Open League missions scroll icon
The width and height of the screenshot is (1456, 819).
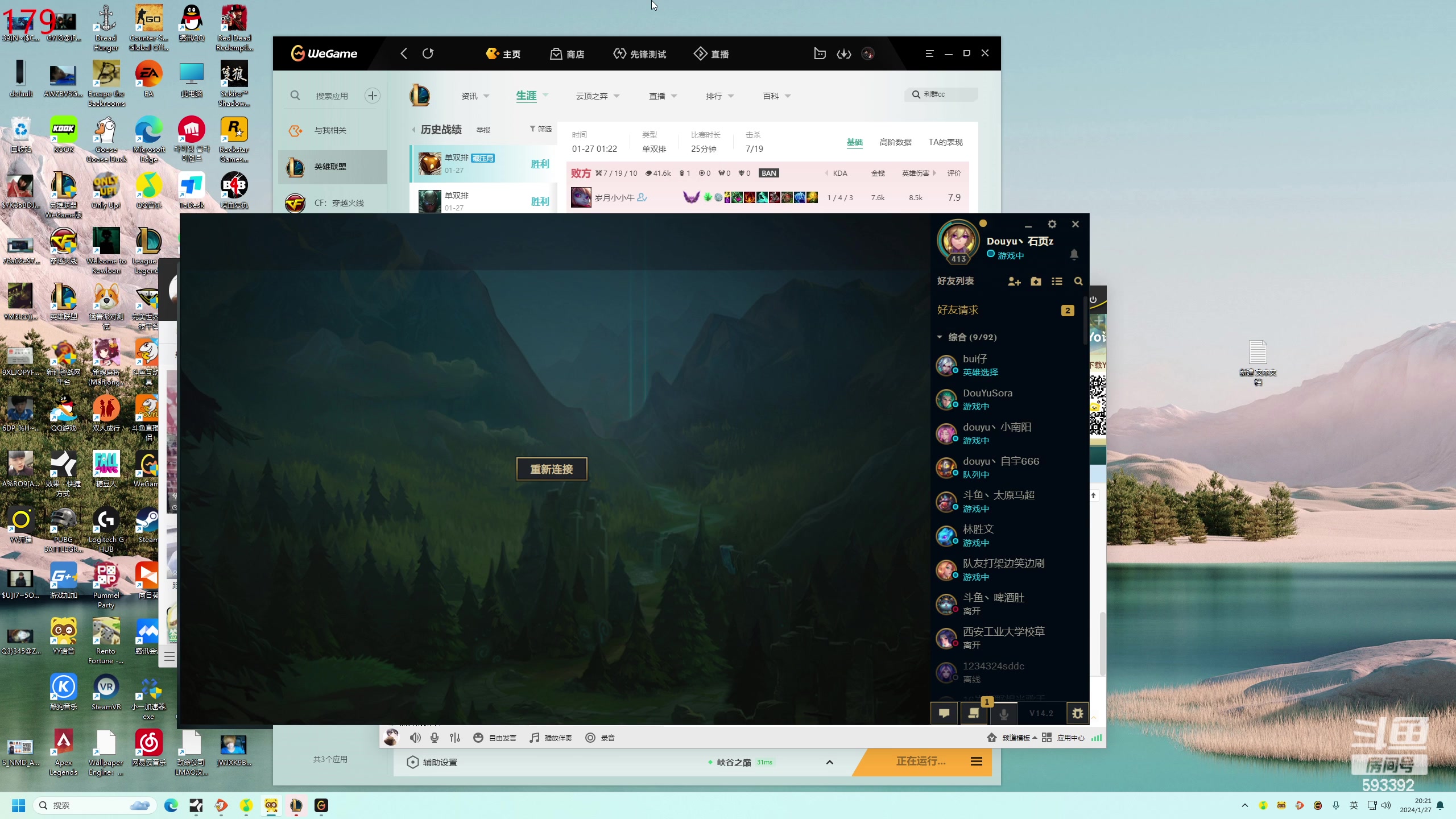tap(974, 713)
